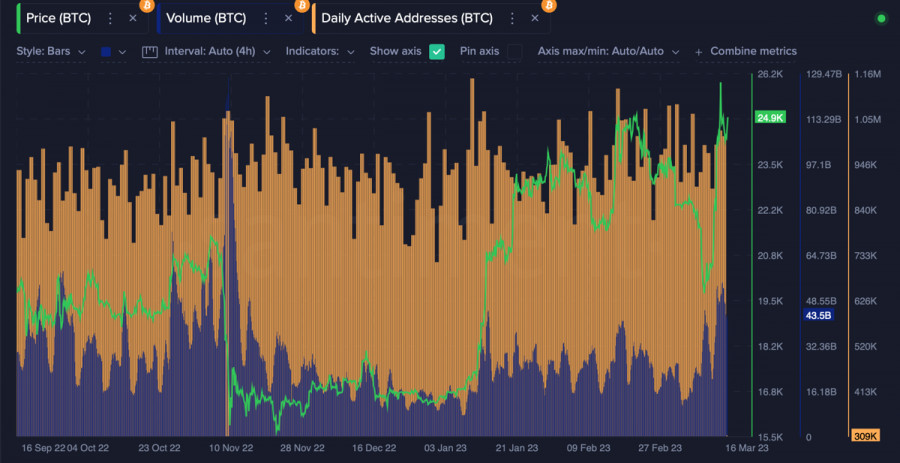Open the Indicators dropdown
This screenshot has height=463, width=900.
click(x=320, y=51)
